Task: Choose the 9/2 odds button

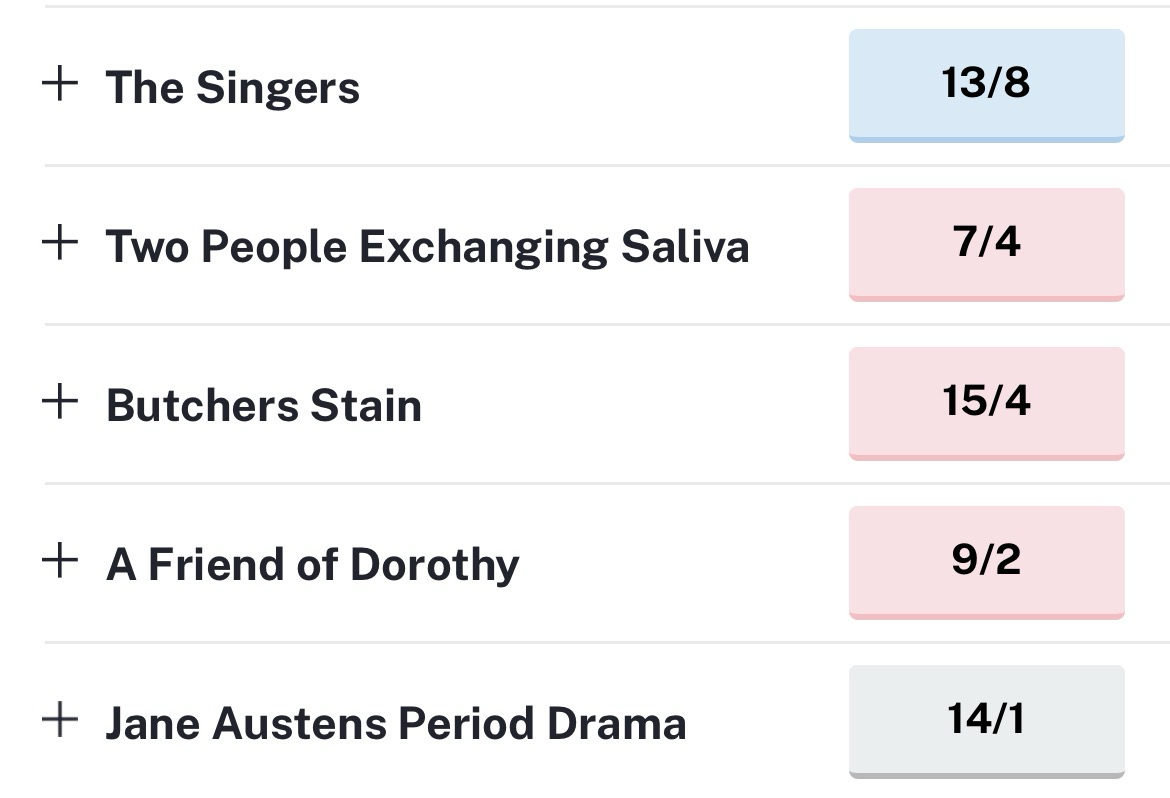Action: tap(986, 561)
